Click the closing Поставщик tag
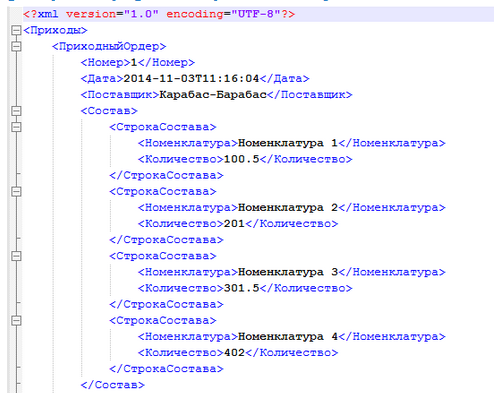The width and height of the screenshot is (501, 393). click(x=310, y=95)
